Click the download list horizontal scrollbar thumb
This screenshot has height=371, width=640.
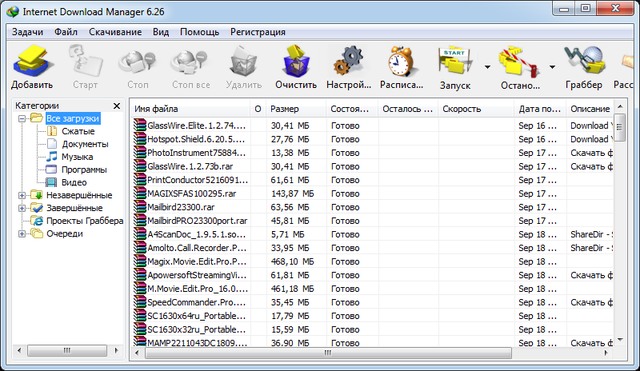[x=328, y=353]
